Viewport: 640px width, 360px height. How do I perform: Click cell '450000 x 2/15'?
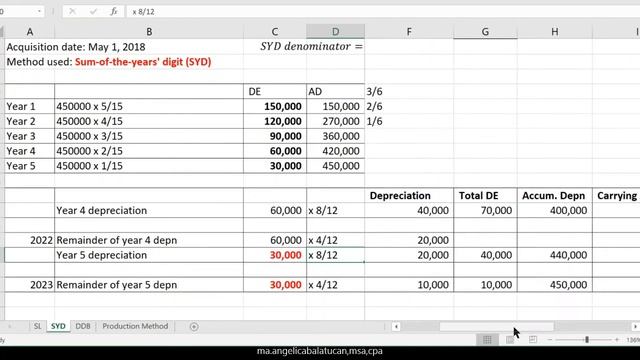point(149,151)
